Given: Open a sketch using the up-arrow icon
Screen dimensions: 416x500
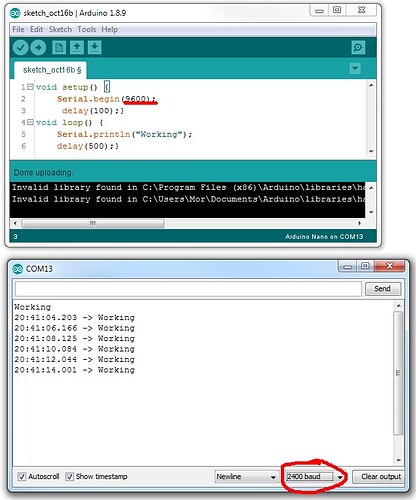Looking at the screenshot, I should 77,47.
